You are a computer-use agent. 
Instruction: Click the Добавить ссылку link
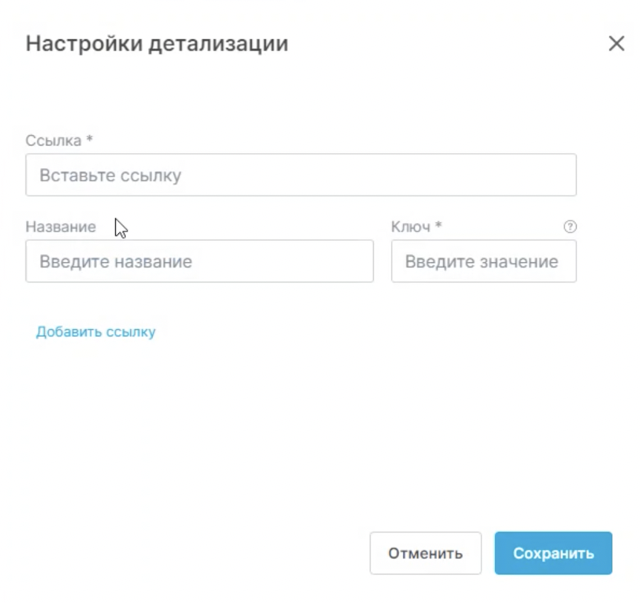pos(96,332)
